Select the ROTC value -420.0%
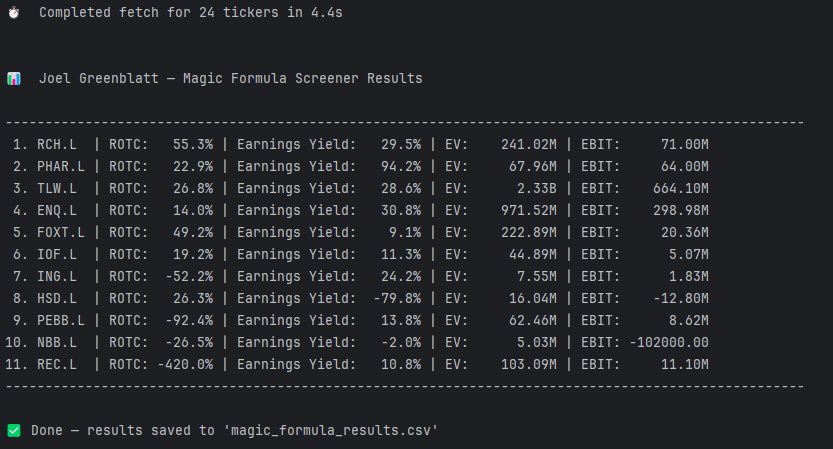The image size is (833, 449). point(184,363)
